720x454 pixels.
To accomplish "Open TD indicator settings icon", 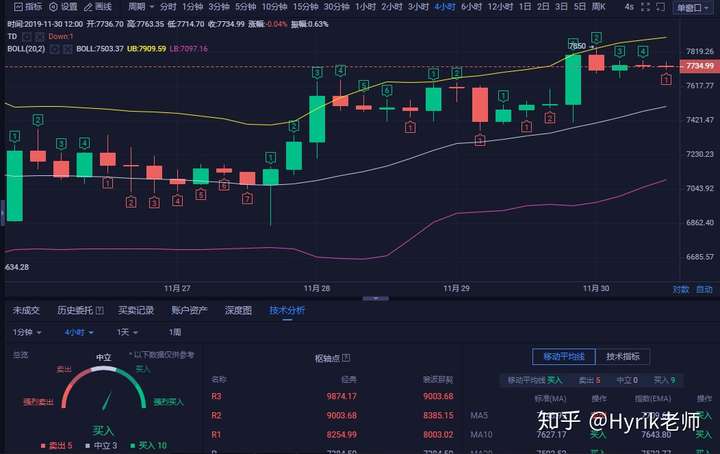I will 27,36.
